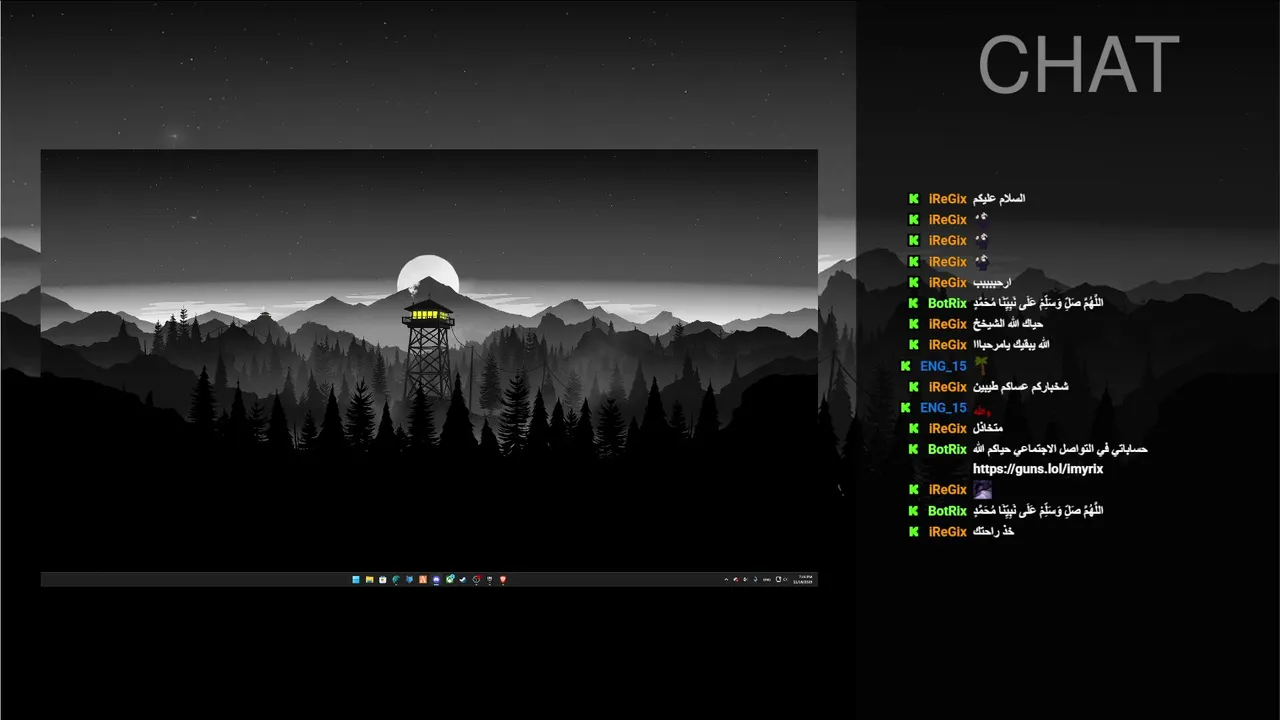Click the palm tree emote from ENG_15
This screenshot has height=720, width=1280.
(x=981, y=366)
